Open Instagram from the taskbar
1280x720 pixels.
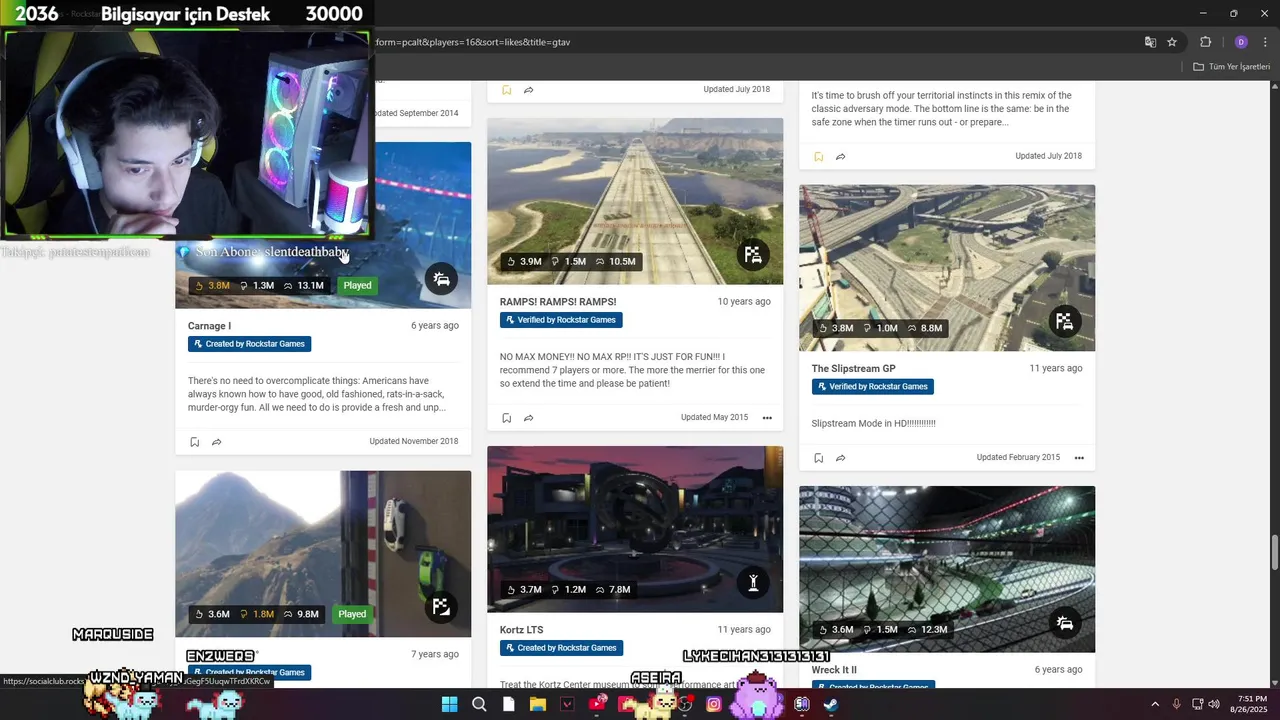pos(714,704)
